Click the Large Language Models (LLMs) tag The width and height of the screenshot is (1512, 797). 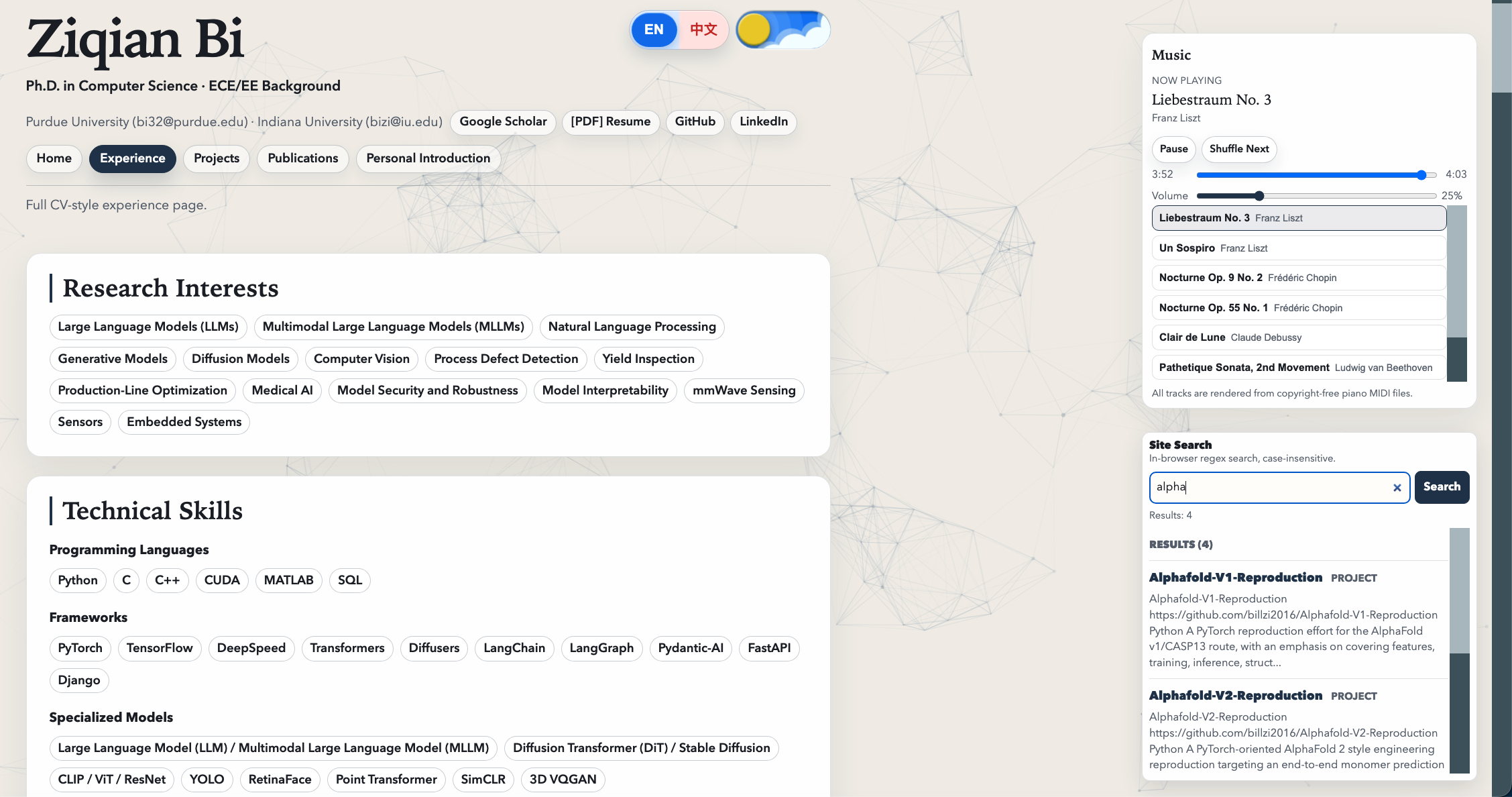point(148,327)
